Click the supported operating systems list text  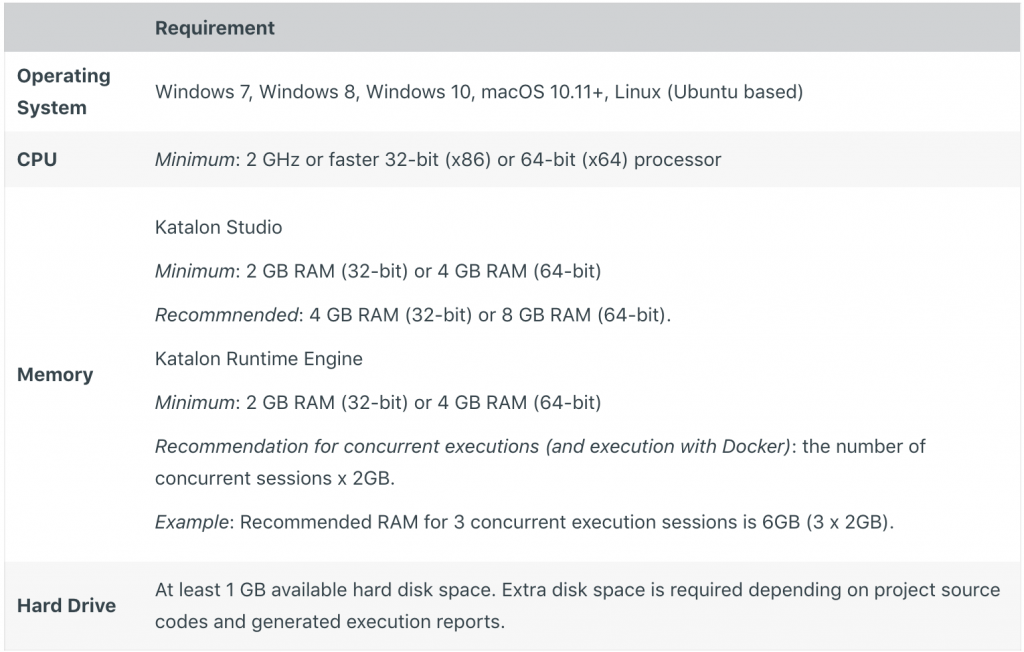coord(479,91)
